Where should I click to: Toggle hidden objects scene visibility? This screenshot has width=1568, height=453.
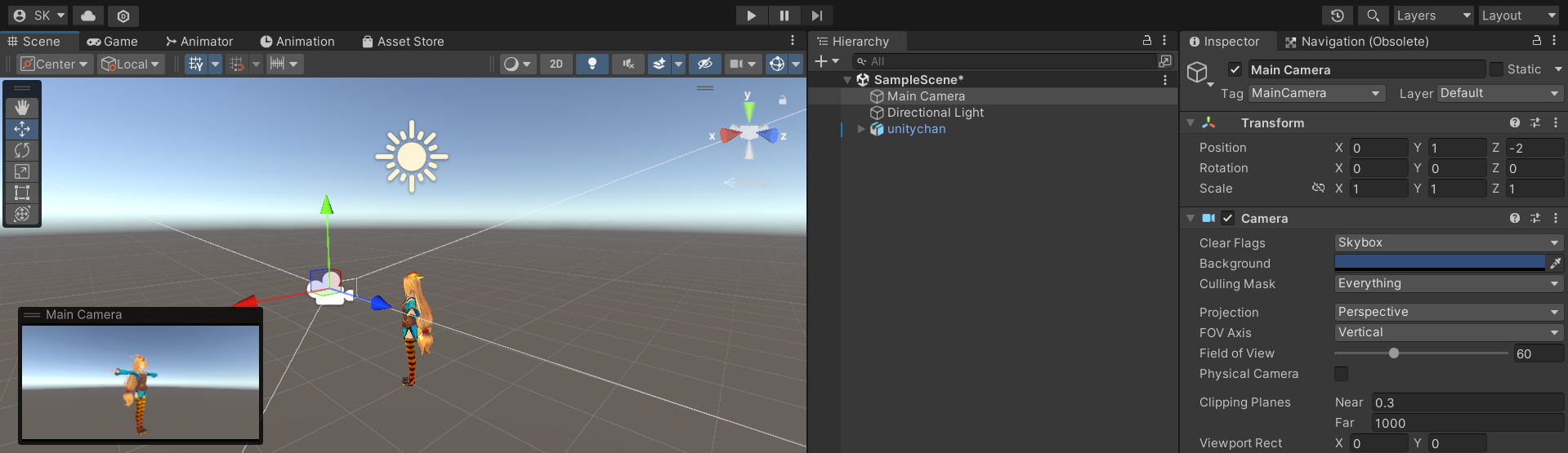[x=704, y=64]
